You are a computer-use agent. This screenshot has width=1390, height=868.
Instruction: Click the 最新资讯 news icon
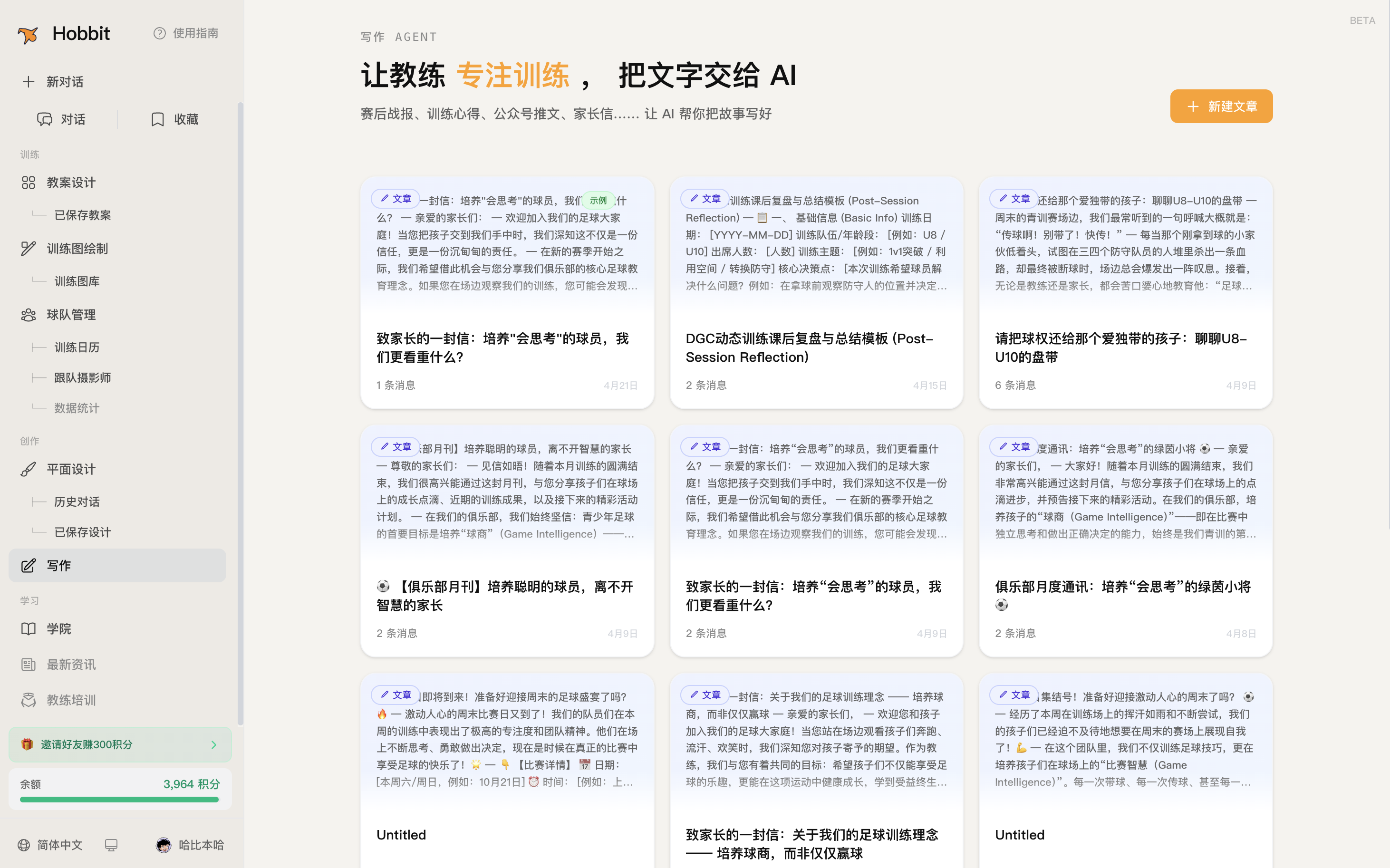point(28,664)
